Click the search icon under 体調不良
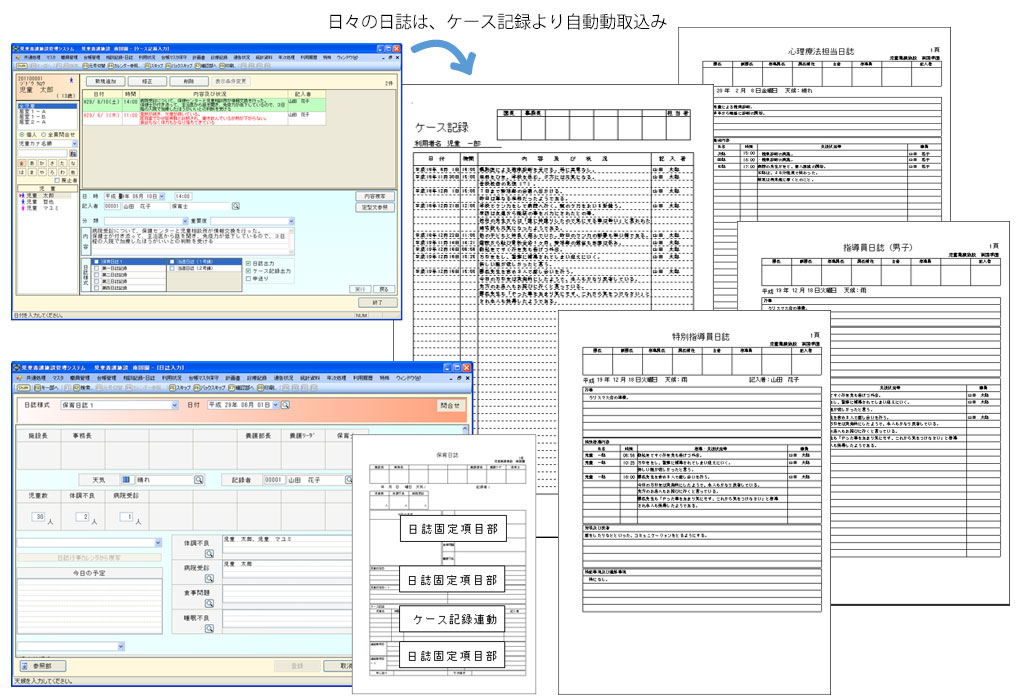Viewport: 1016px width, 700px height. 209,552
